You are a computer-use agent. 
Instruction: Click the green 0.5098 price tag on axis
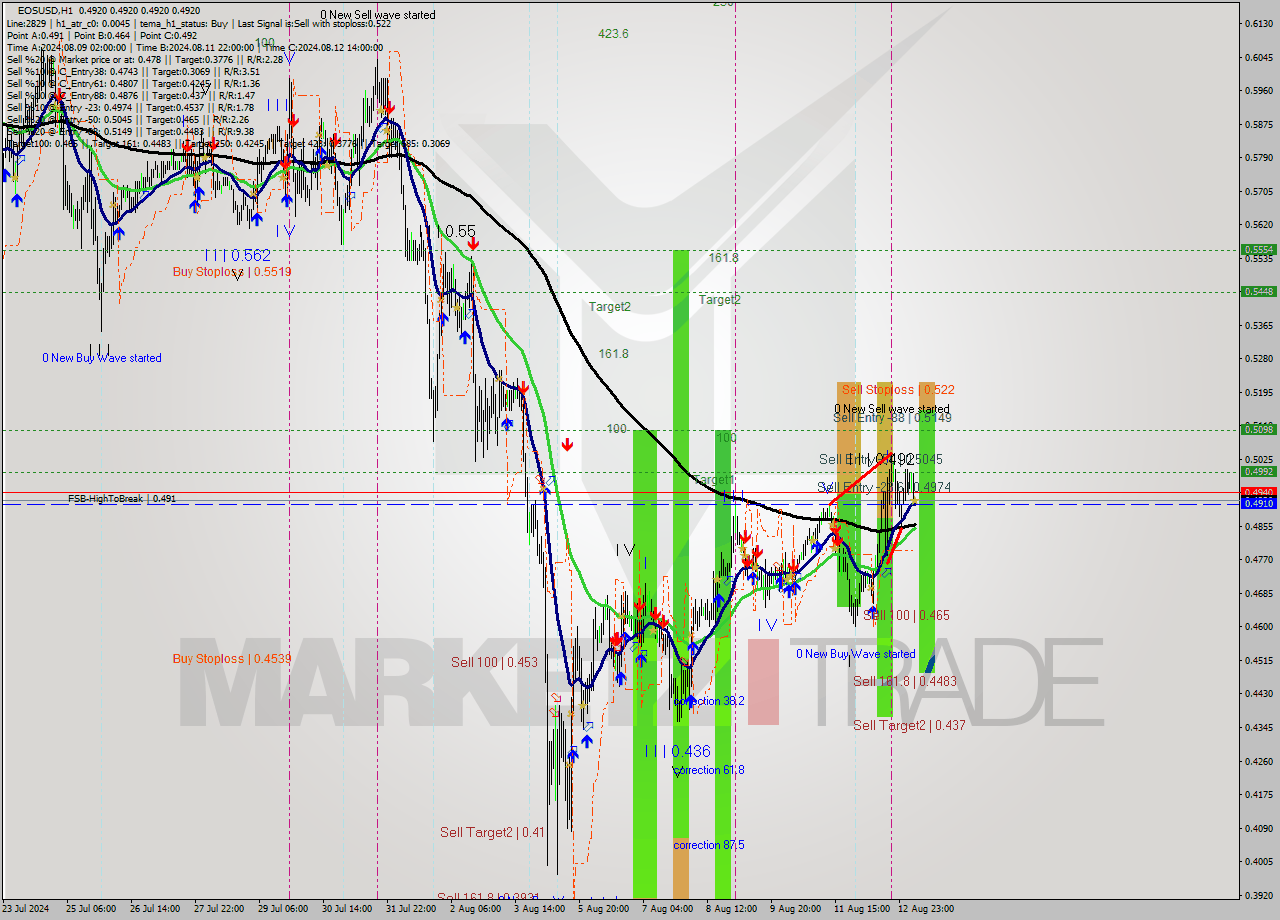pyautogui.click(x=1258, y=429)
